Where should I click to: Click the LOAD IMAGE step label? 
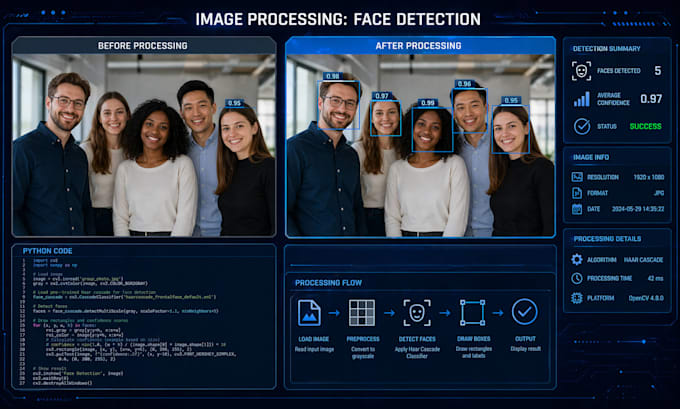click(314, 339)
